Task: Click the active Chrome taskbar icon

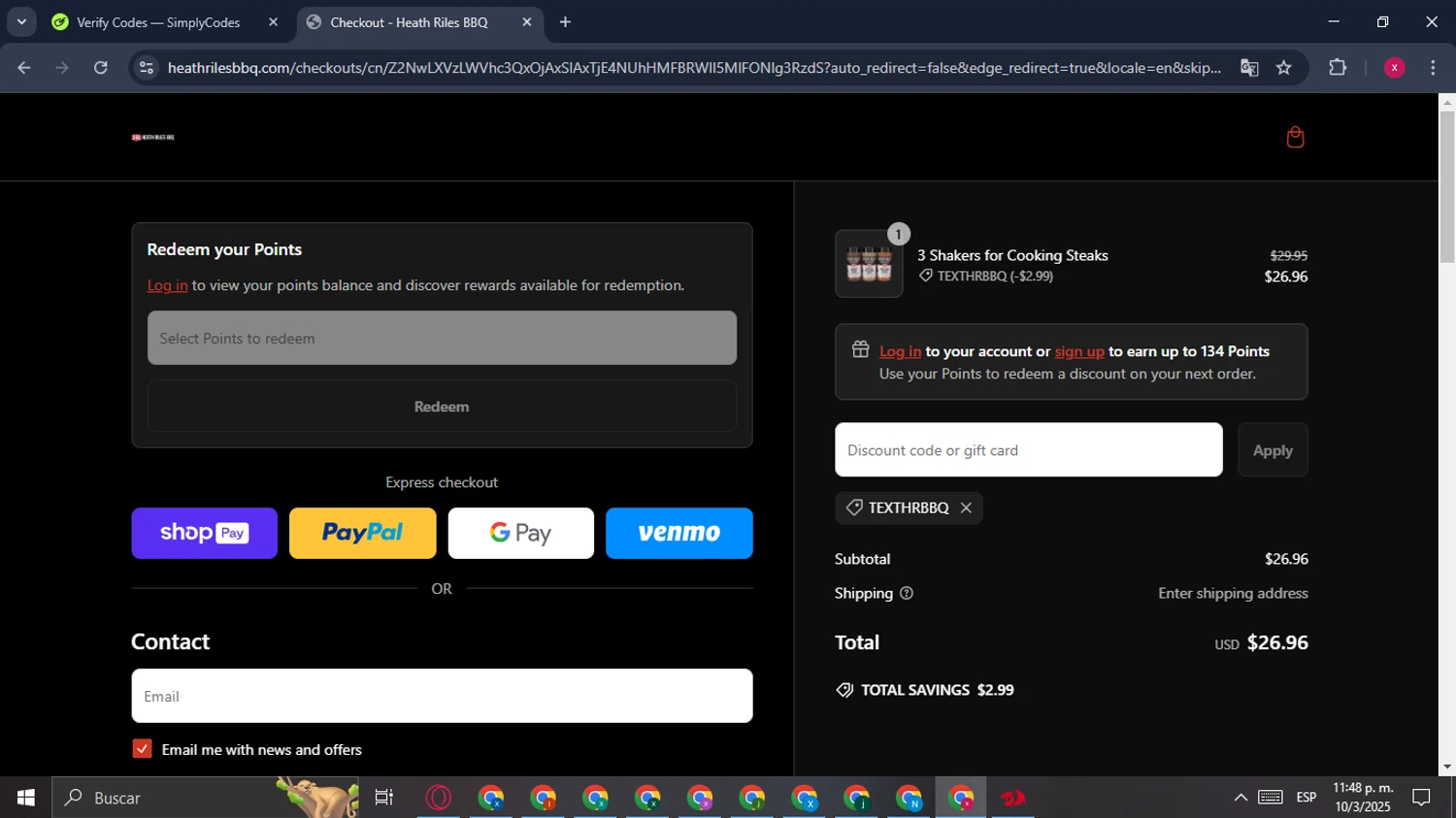Action: coord(961,798)
